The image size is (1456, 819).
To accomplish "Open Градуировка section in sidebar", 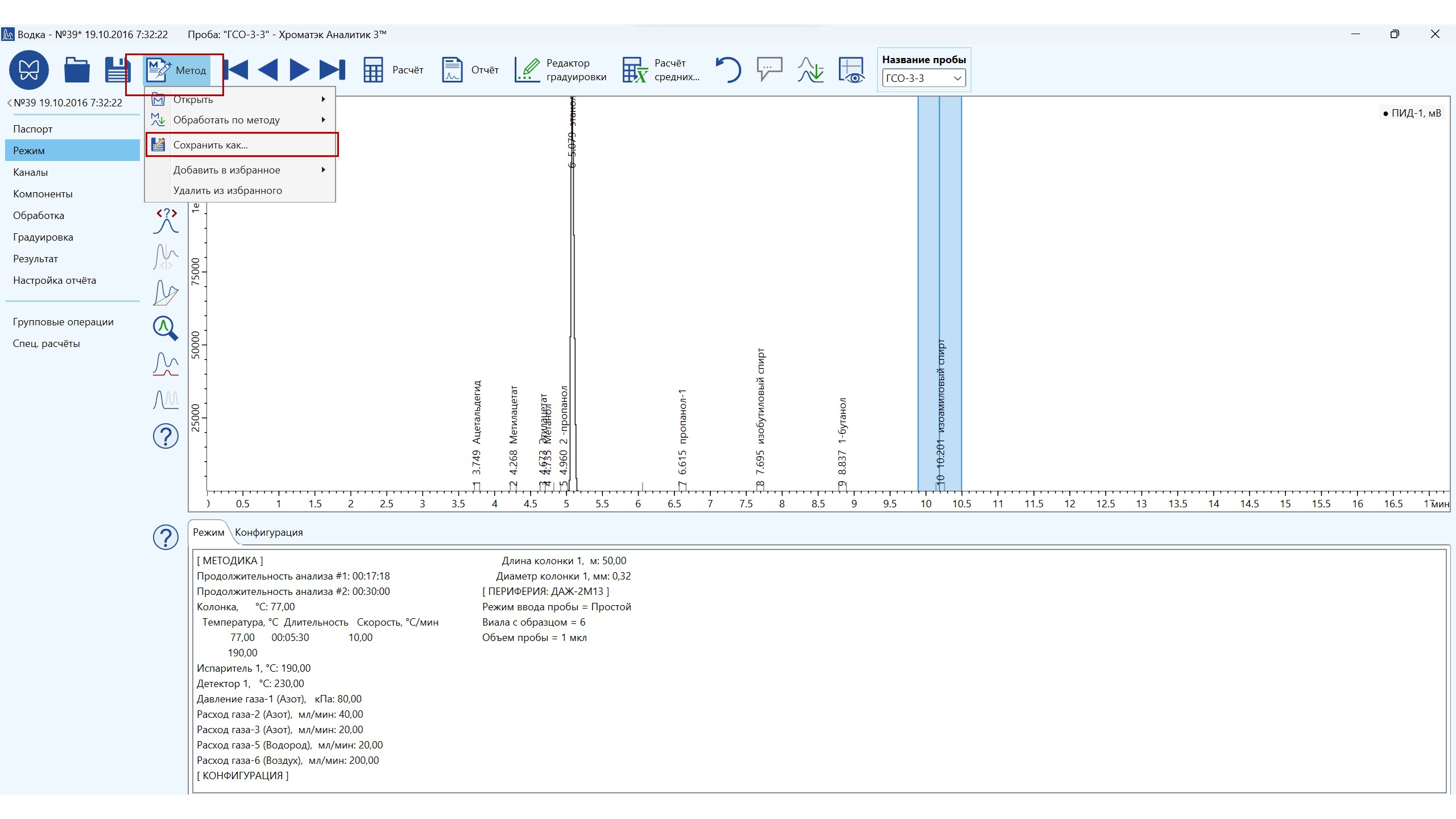I will 43,237.
